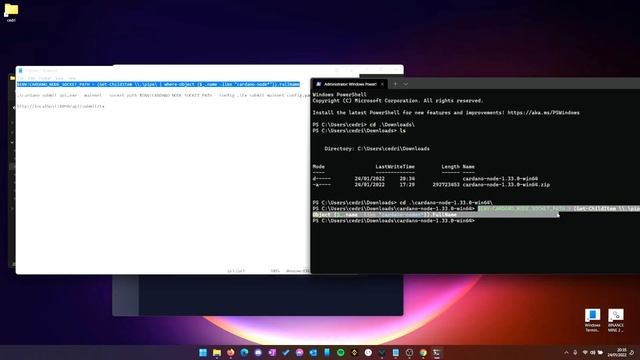640x360 pixels.
Task: Click the Directory path line in PowerShell
Action: (377, 149)
